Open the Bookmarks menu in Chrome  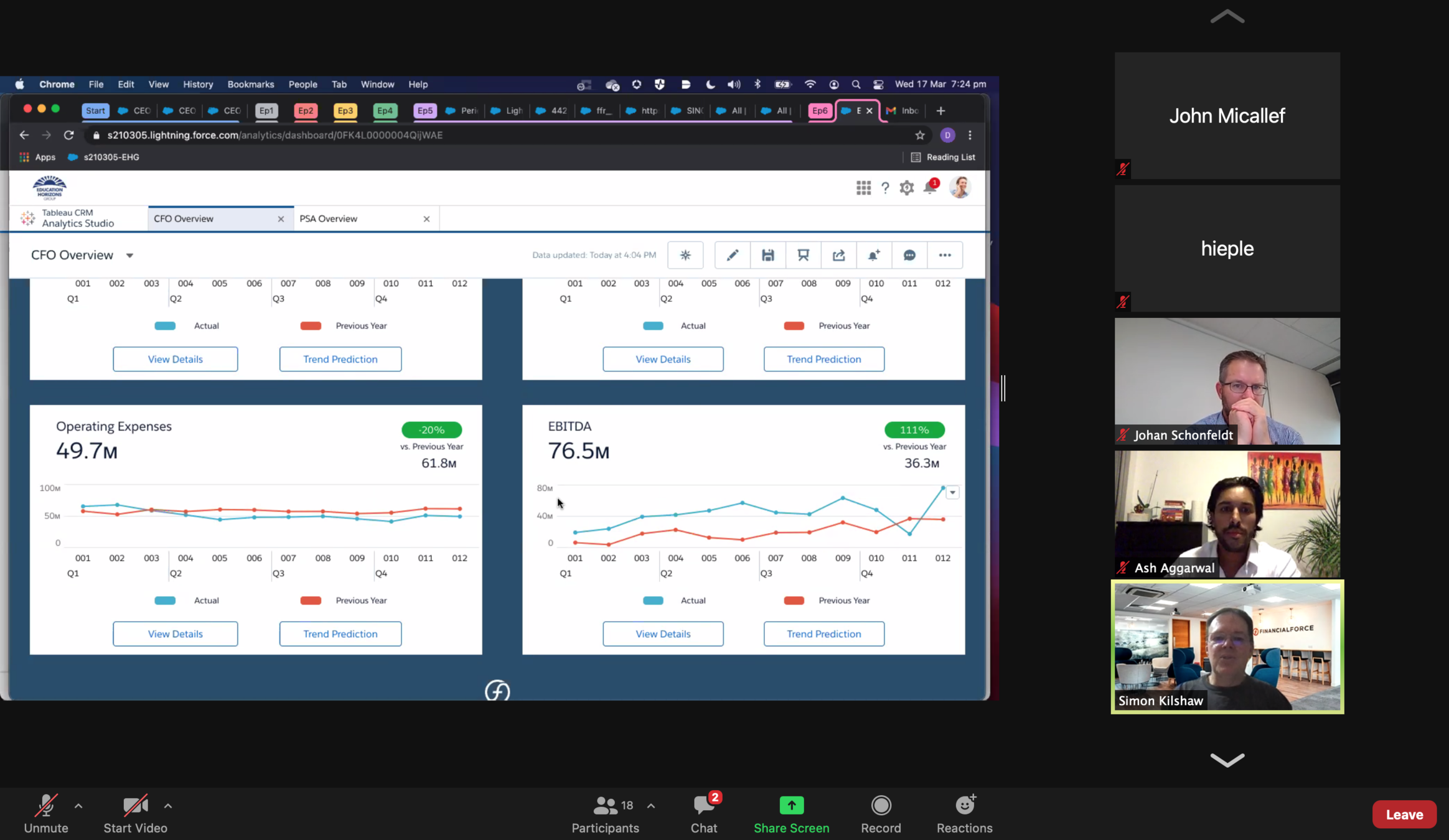[x=250, y=84]
